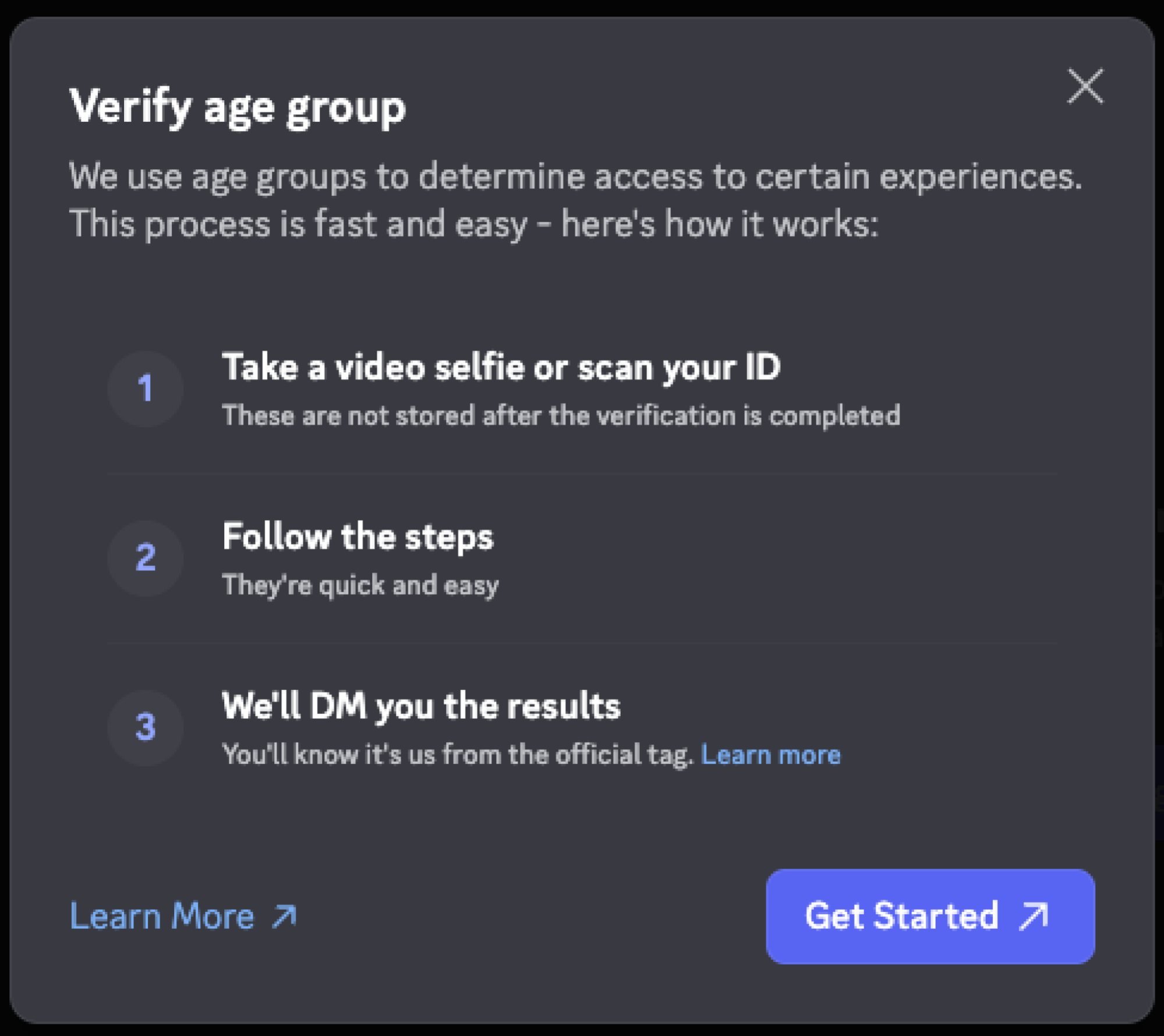
Task: Click We'll DM you the results heading
Action: point(422,706)
